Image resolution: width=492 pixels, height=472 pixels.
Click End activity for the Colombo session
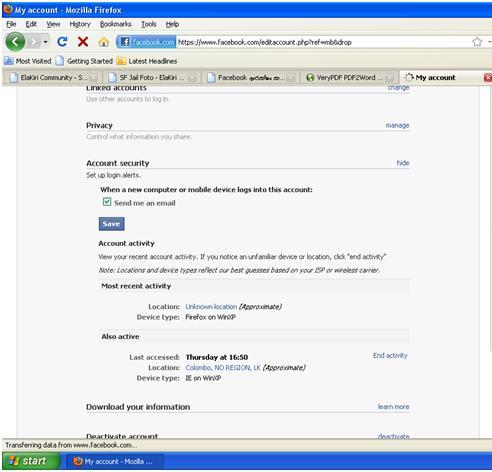point(390,355)
